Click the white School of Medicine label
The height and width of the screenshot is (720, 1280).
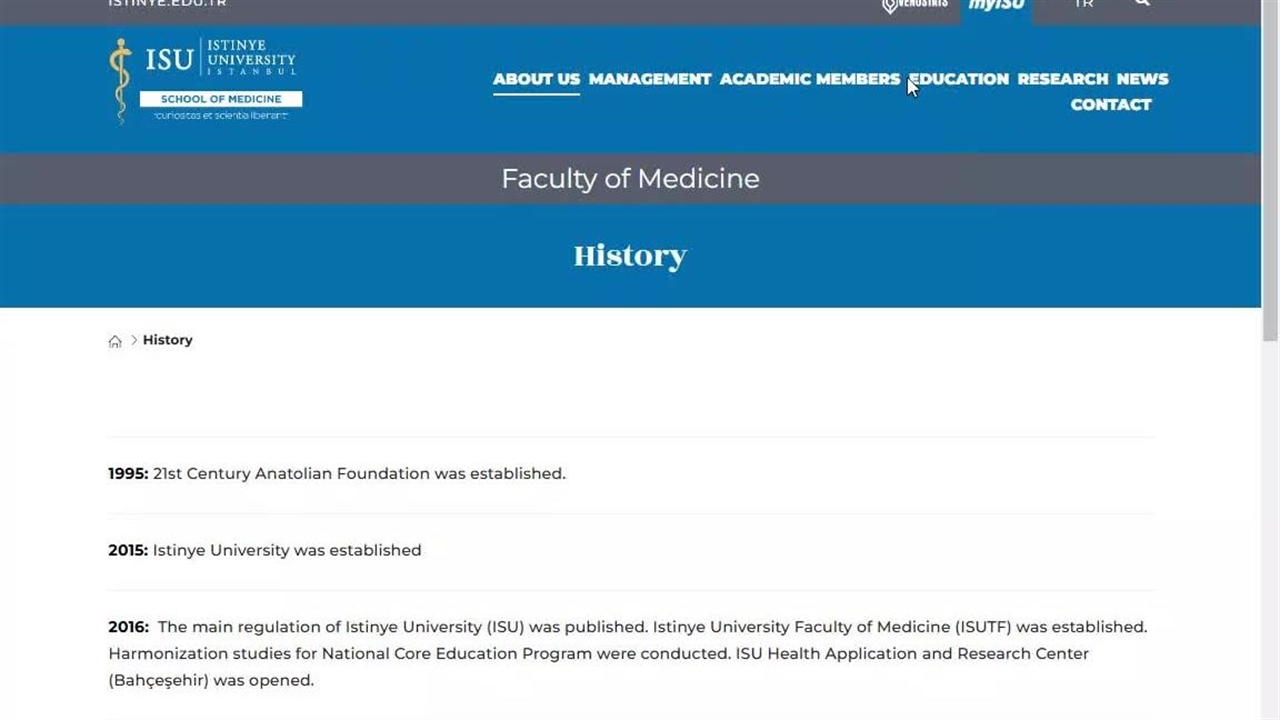(x=221, y=99)
